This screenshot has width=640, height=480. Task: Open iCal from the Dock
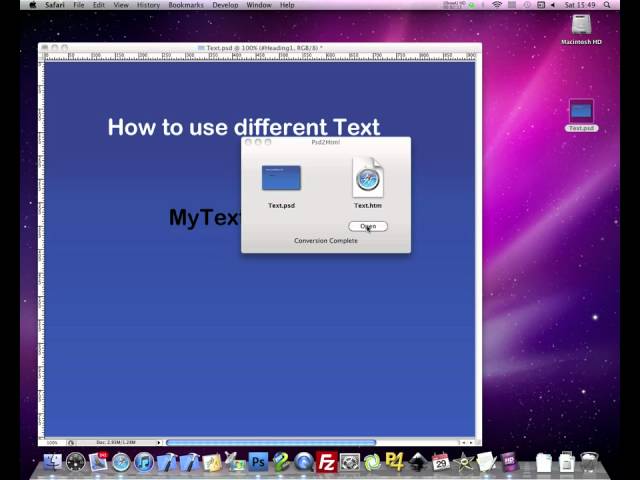pos(440,462)
